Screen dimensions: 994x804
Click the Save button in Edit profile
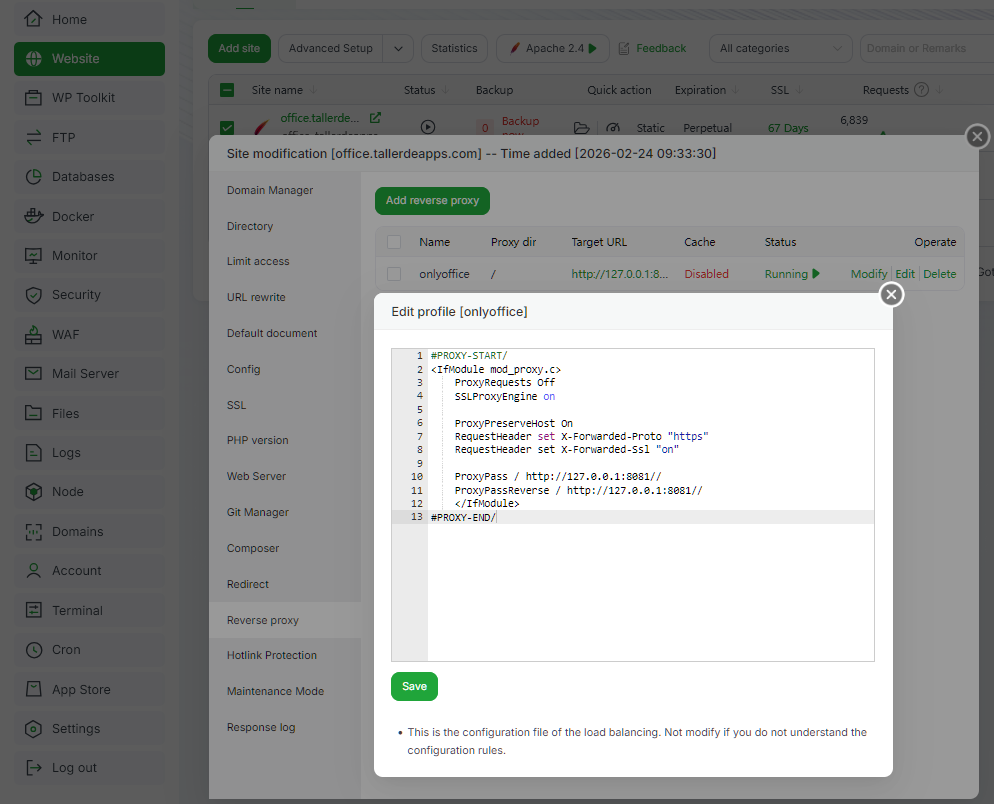click(414, 686)
